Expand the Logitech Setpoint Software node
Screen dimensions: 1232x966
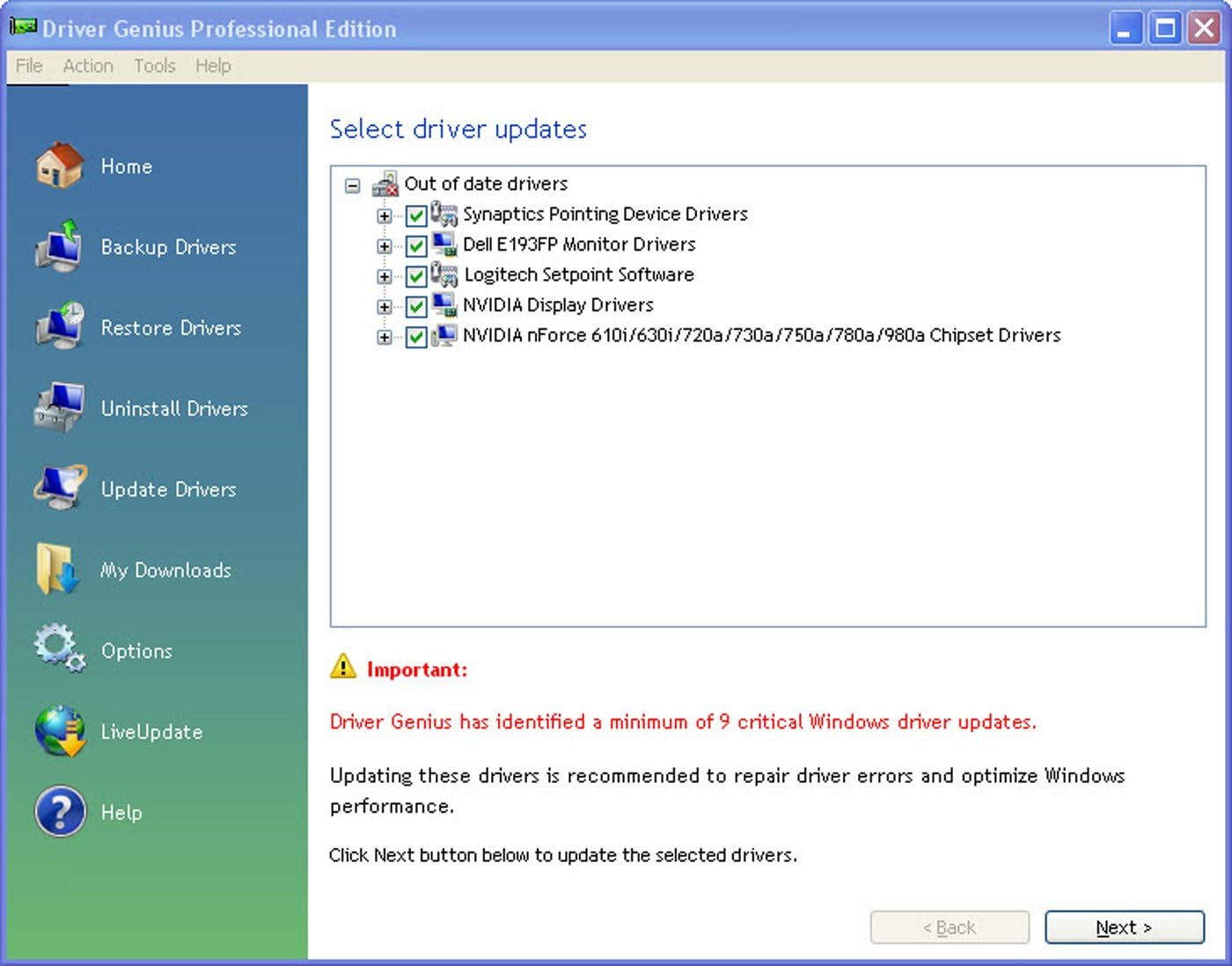(385, 276)
